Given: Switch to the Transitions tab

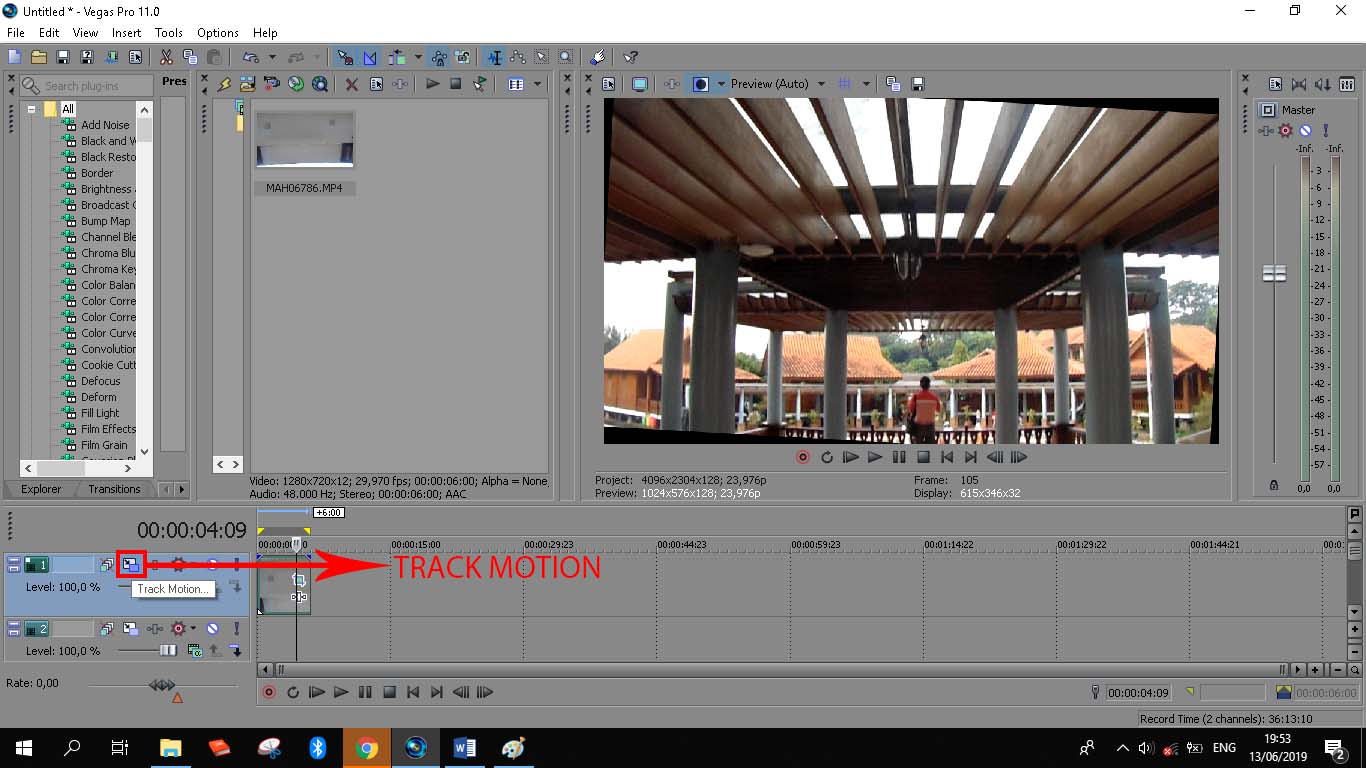Looking at the screenshot, I should click(x=114, y=489).
